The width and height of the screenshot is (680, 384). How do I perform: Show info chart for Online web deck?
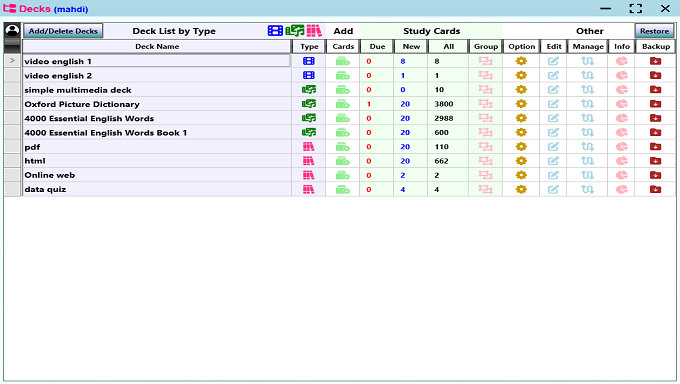tap(621, 175)
